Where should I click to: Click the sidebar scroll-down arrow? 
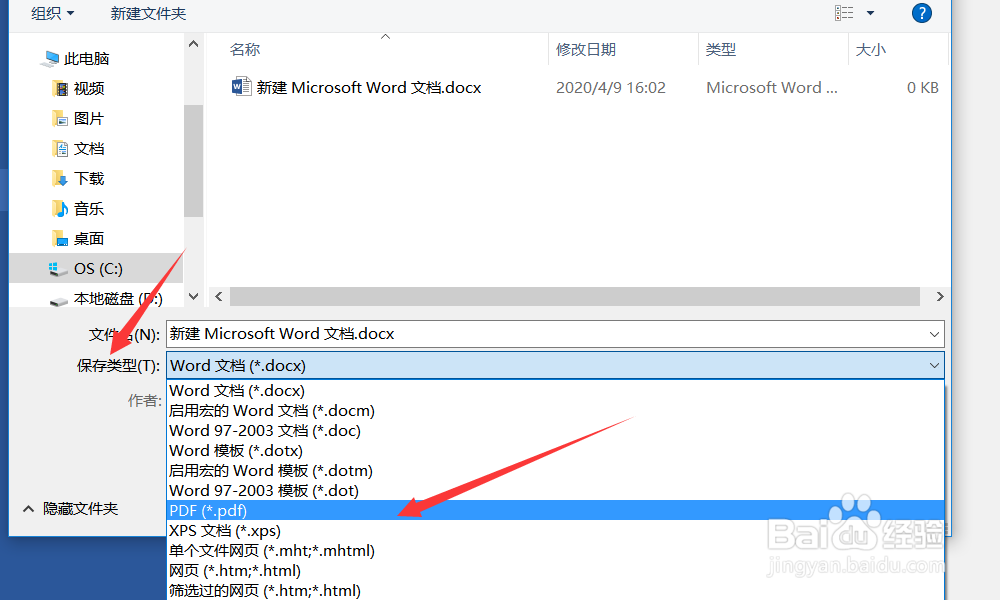click(x=193, y=296)
